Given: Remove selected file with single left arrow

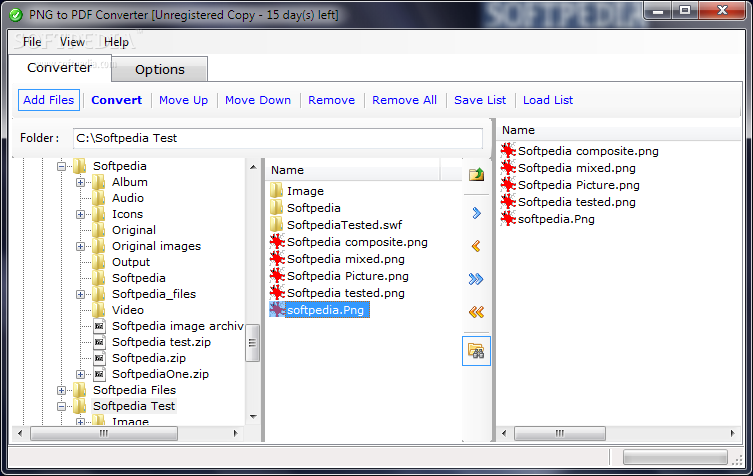Looking at the screenshot, I should [476, 246].
